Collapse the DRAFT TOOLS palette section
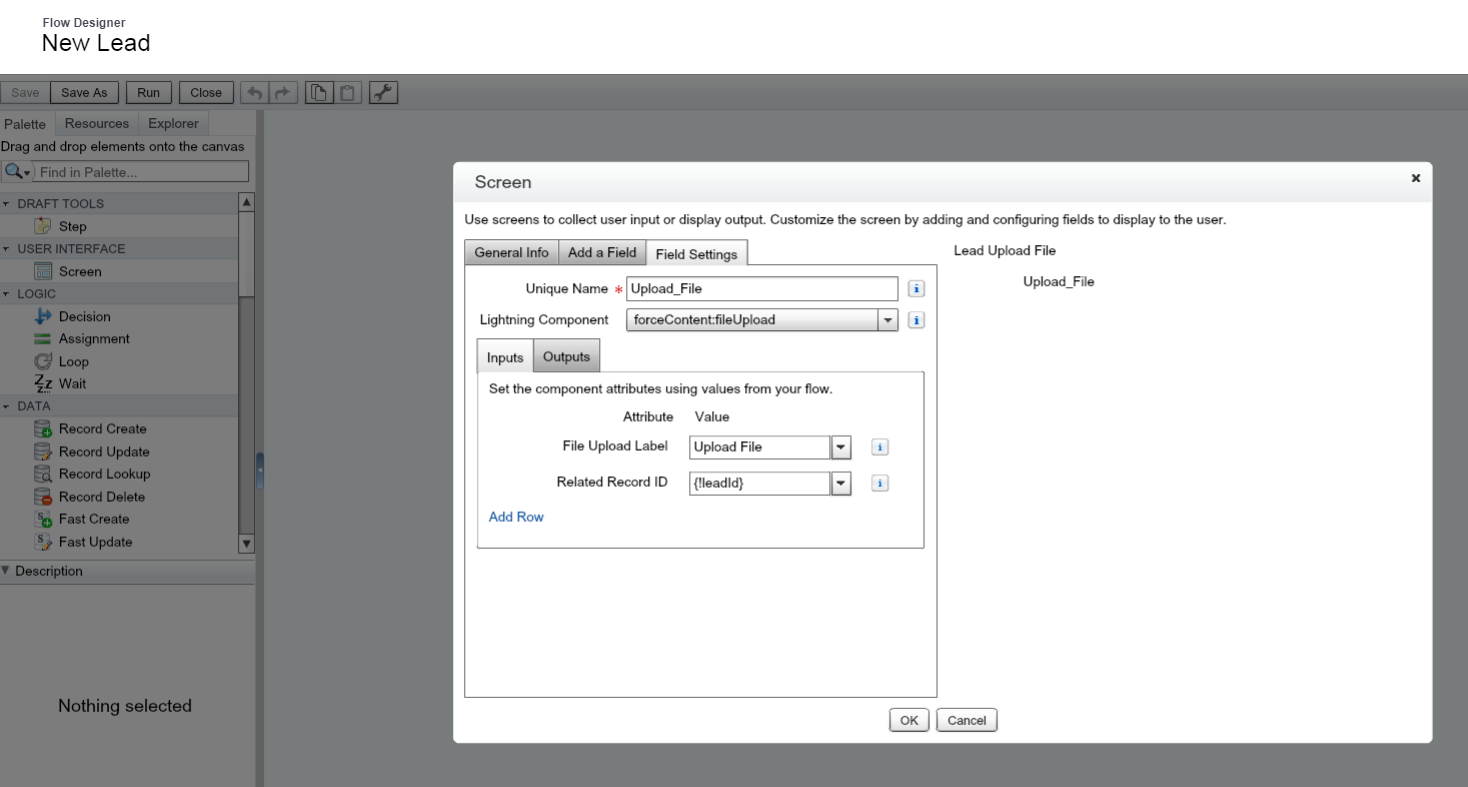The image size is (1468, 787). (6, 204)
